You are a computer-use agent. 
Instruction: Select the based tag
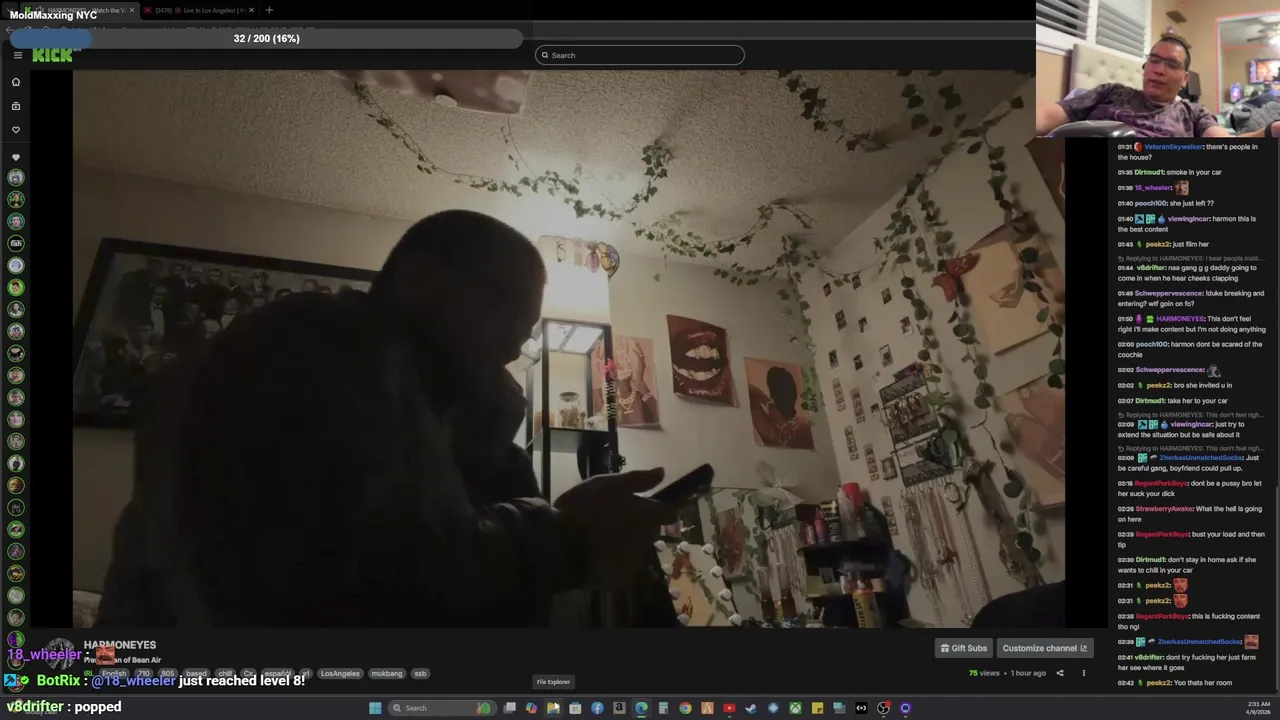pos(197,674)
